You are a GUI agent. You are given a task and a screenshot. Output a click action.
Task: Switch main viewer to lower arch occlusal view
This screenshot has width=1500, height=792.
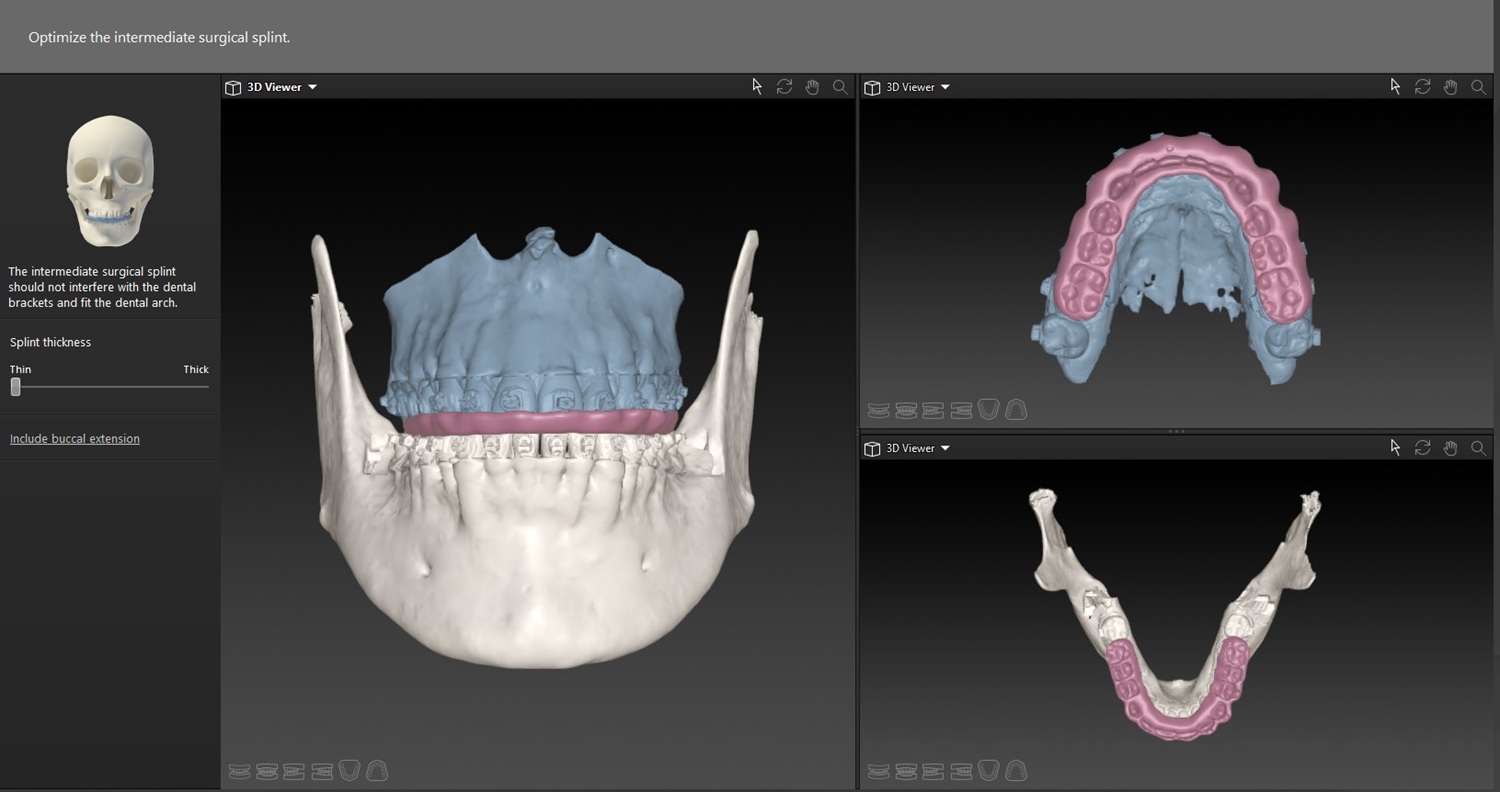point(349,771)
